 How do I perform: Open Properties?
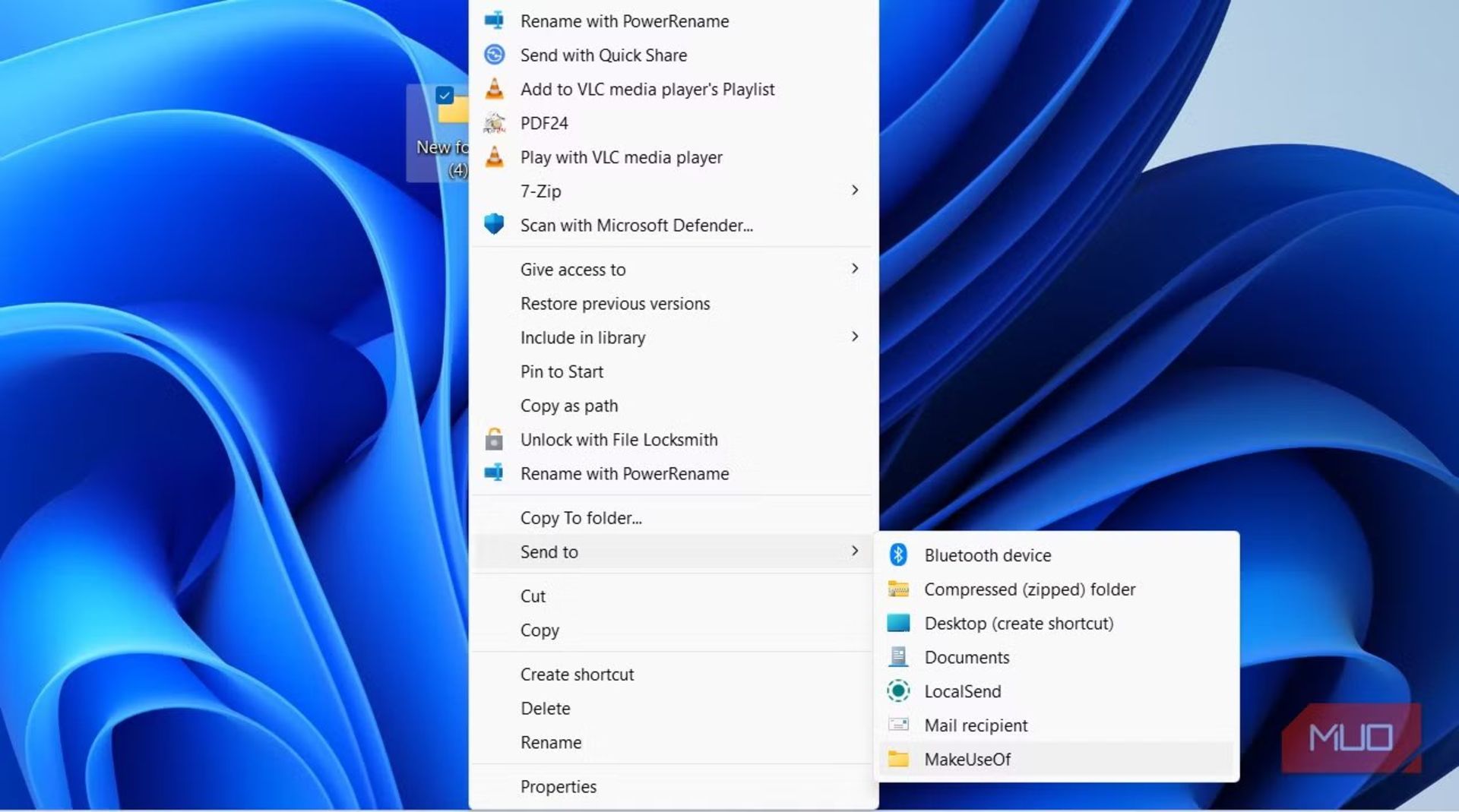pyautogui.click(x=559, y=786)
